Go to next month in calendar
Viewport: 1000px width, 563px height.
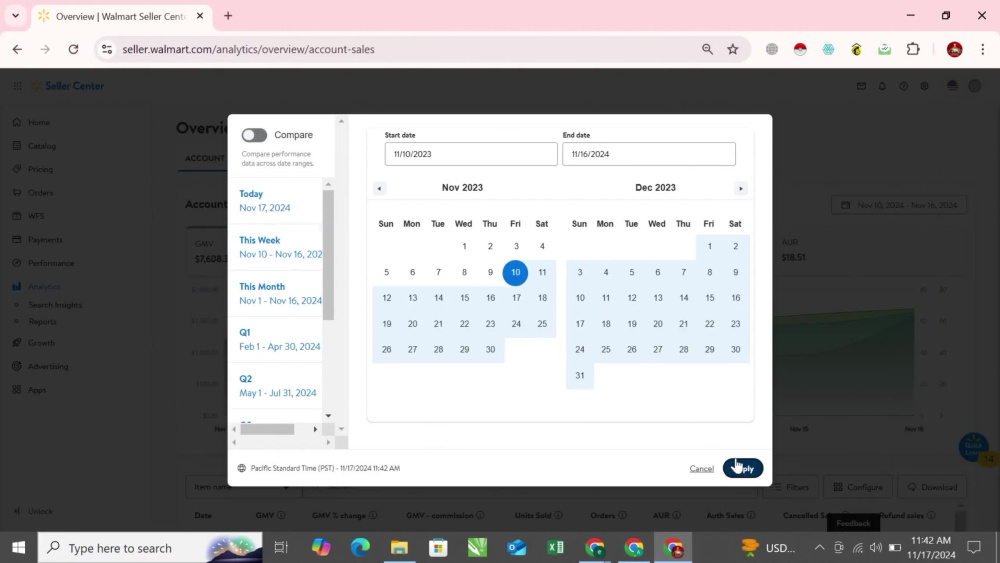(740, 188)
